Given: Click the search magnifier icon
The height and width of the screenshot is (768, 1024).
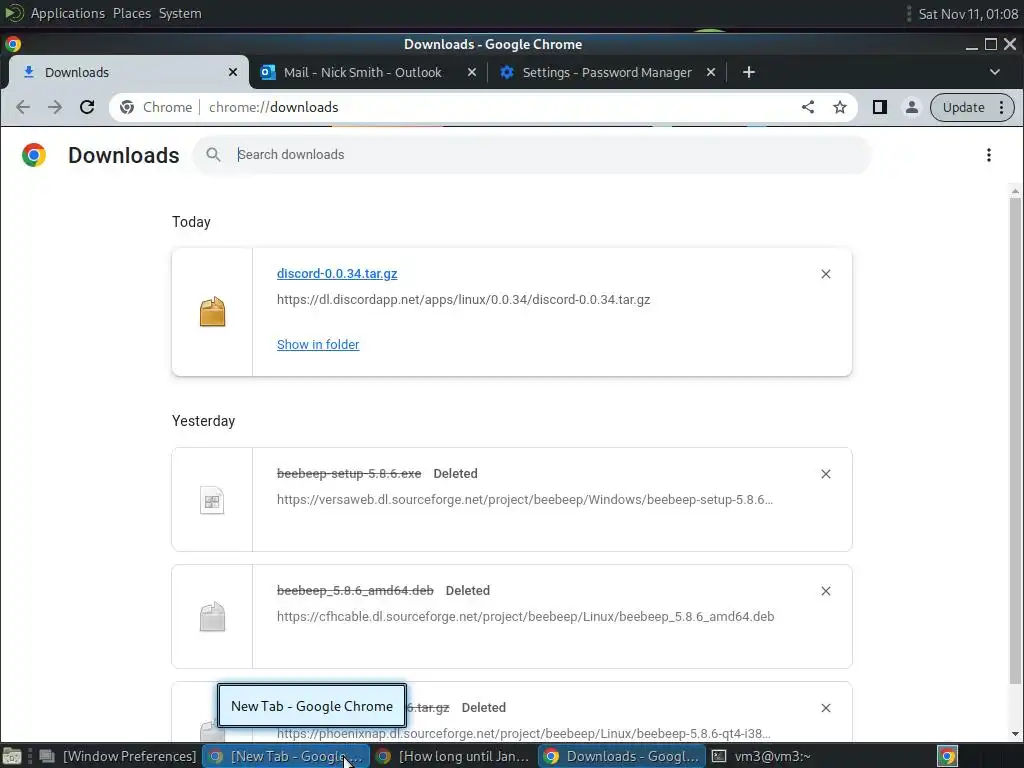Looking at the screenshot, I should pos(213,155).
